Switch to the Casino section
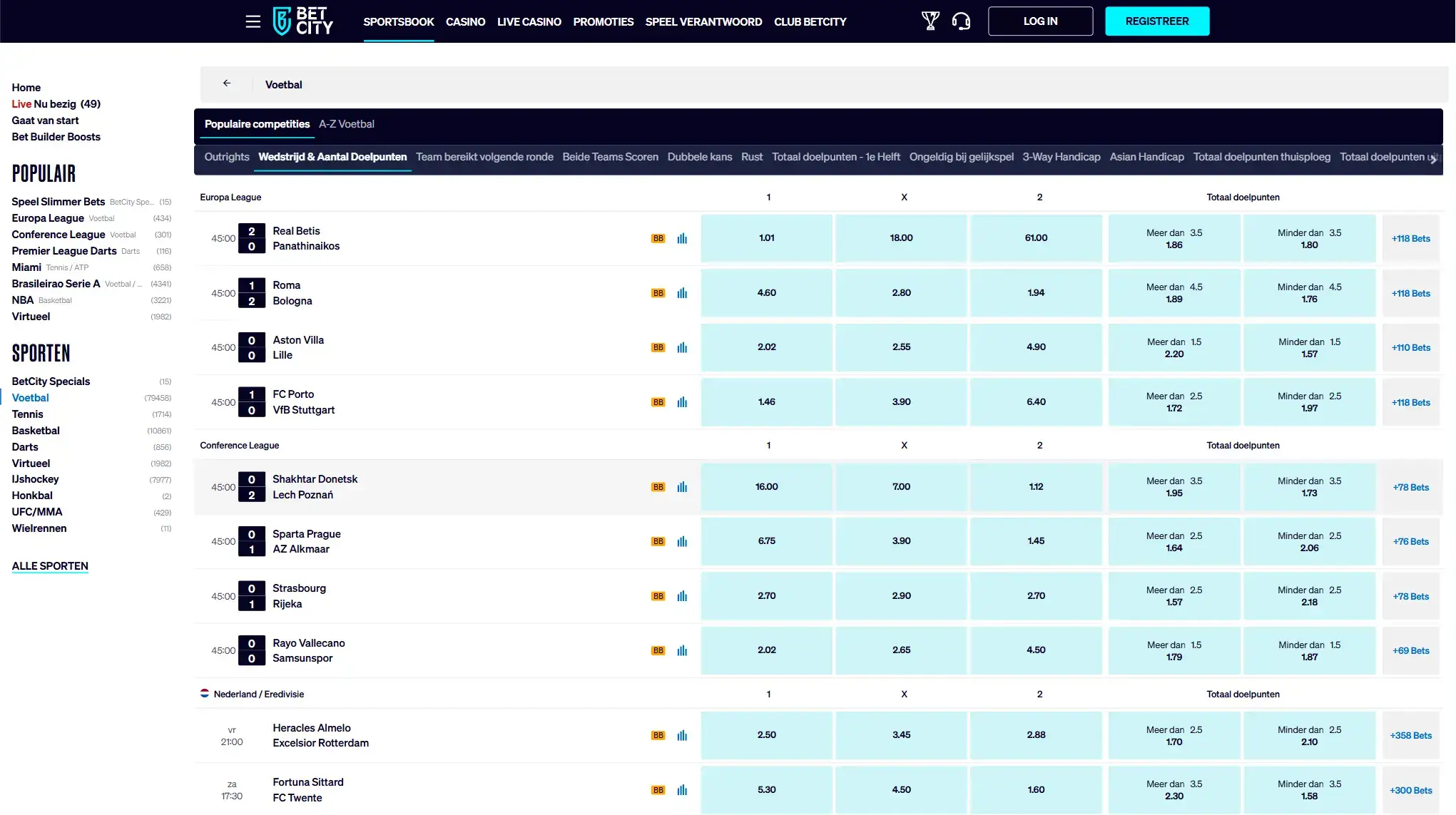The height and width of the screenshot is (815, 1456). coord(465,21)
